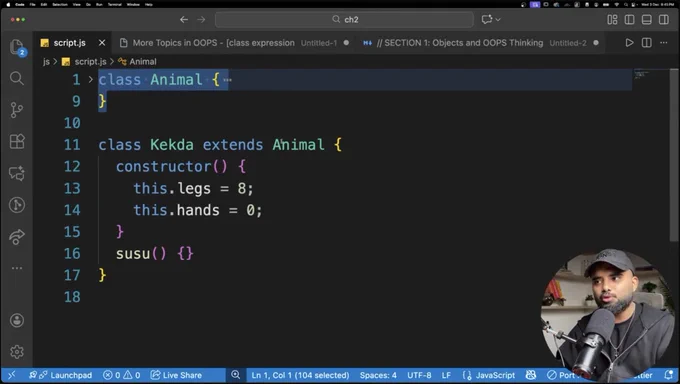The width and height of the screenshot is (680, 384).
Task: Click the Copilot status bar icon
Action: 531,375
